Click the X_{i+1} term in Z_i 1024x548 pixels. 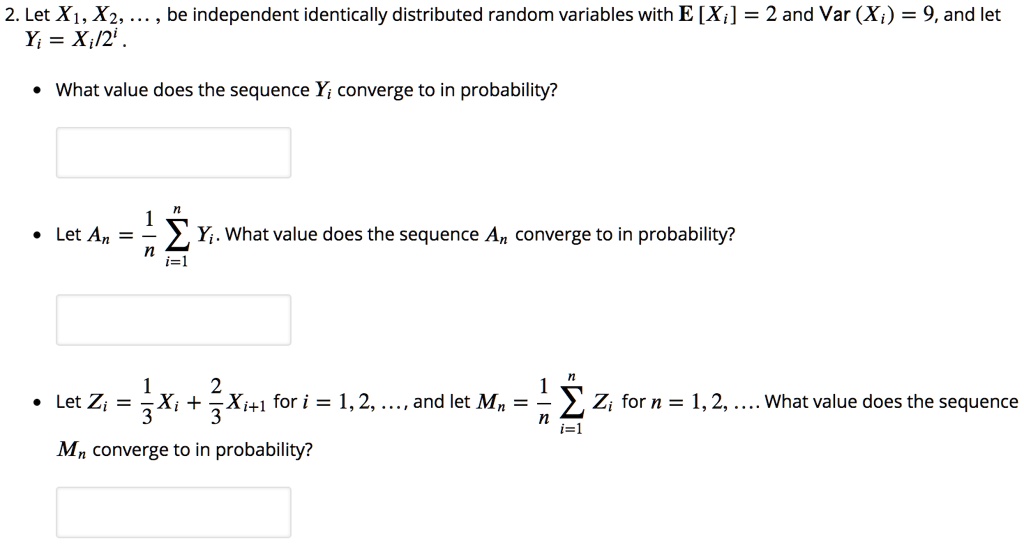(246, 402)
